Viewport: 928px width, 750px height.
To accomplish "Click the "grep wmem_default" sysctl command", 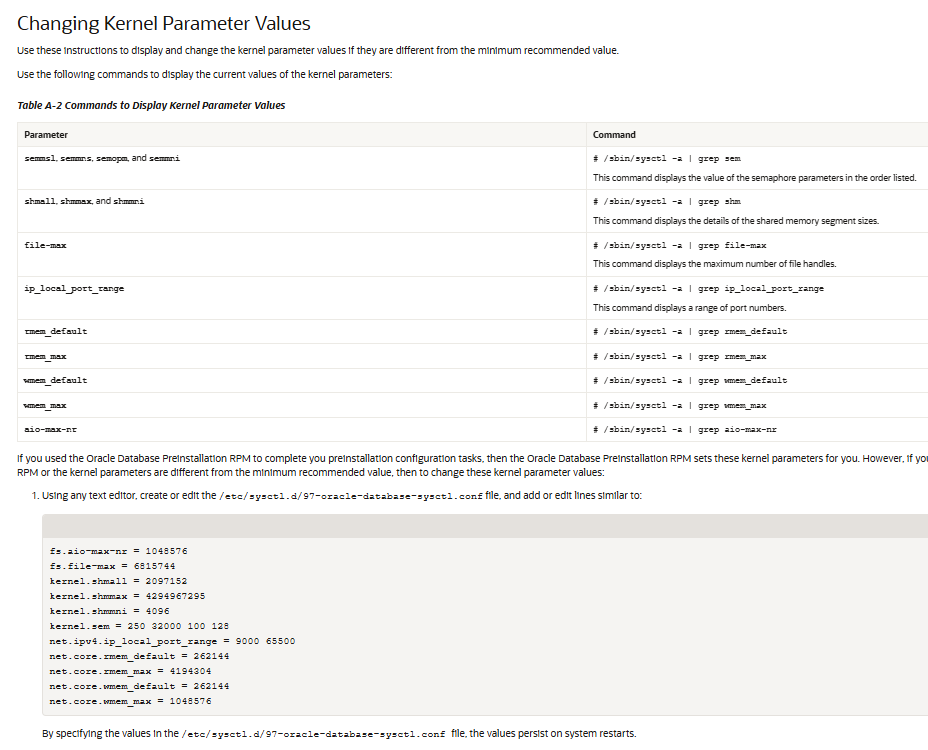I will coord(690,380).
